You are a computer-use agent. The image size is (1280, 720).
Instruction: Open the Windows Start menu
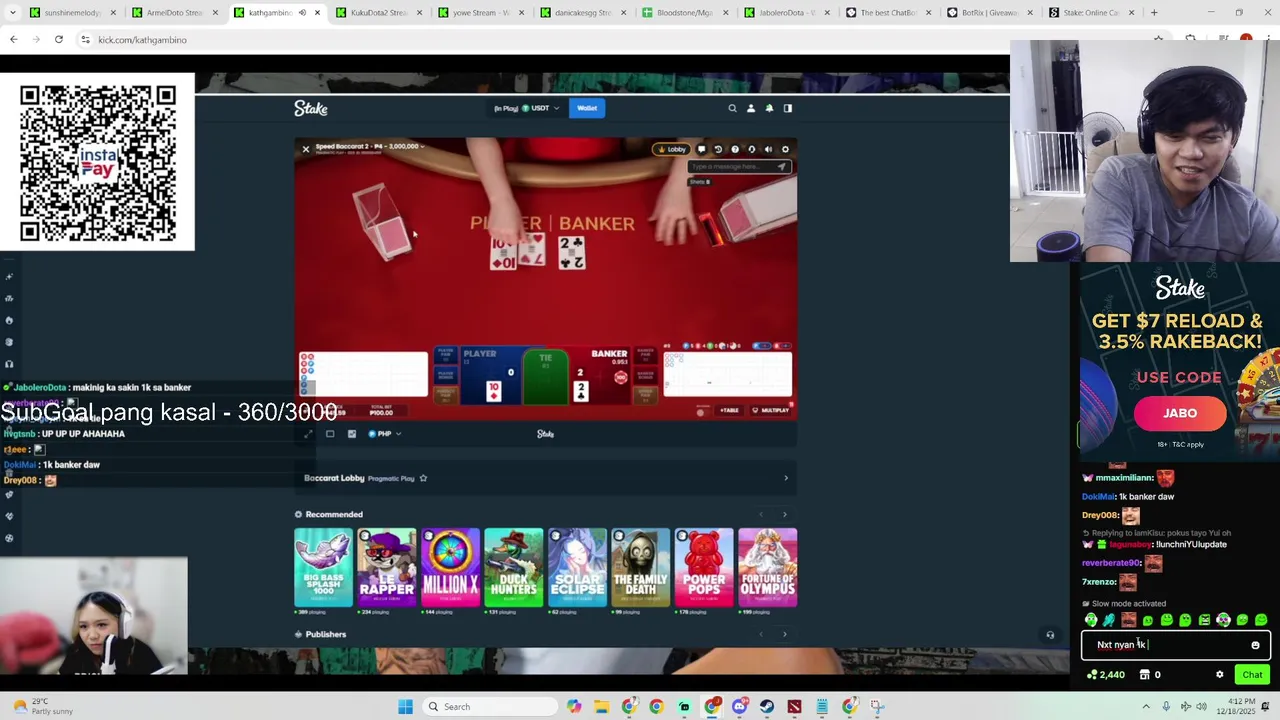[x=405, y=707]
